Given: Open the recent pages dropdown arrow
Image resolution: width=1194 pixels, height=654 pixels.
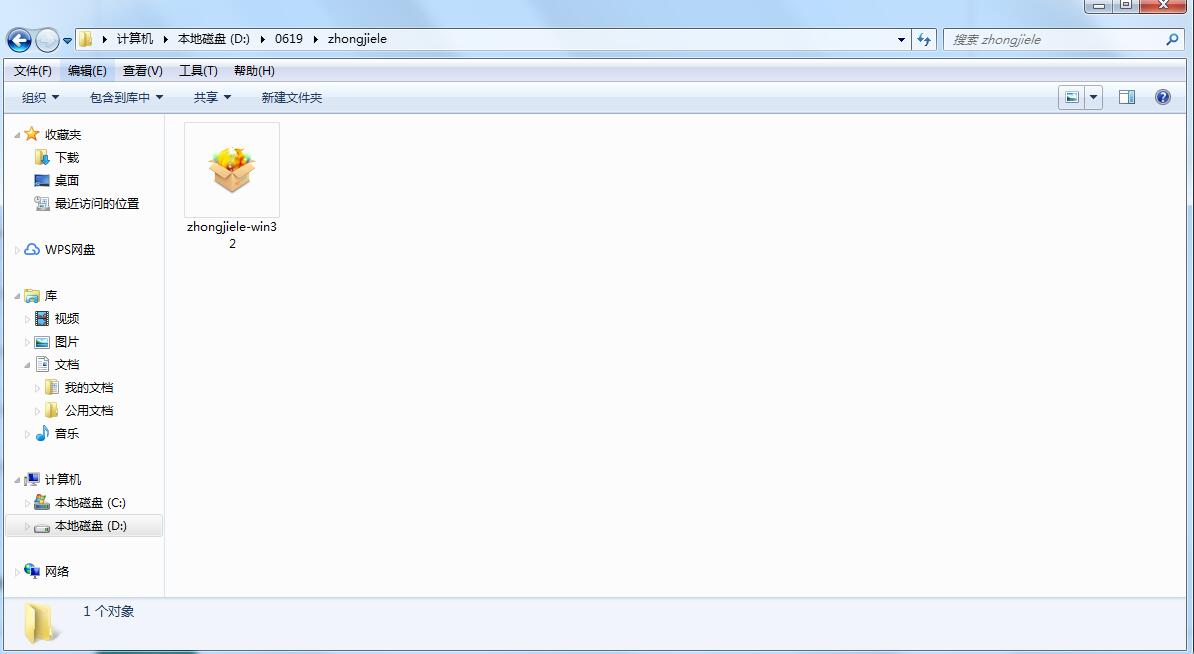Looking at the screenshot, I should pos(67,40).
